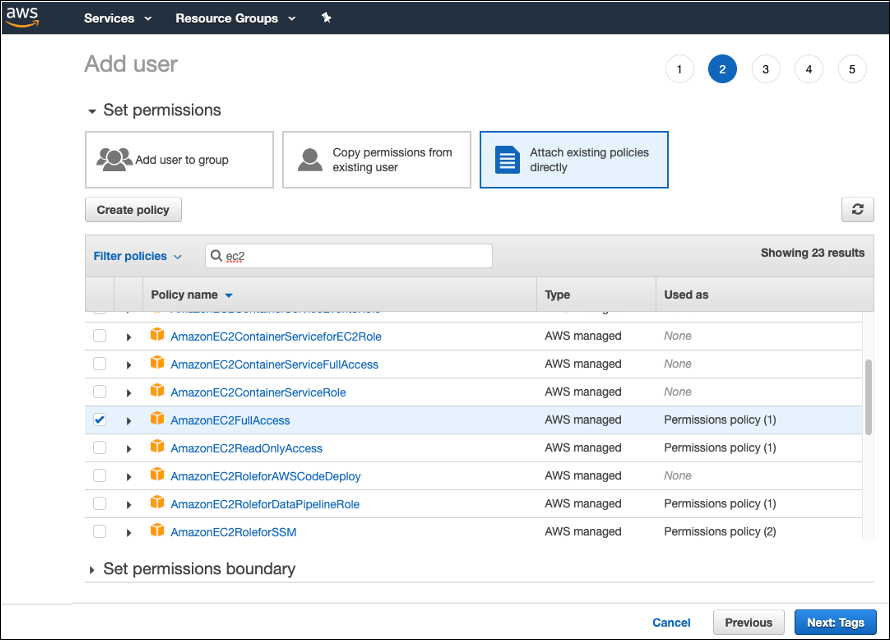Click Next: Tags button
The width and height of the screenshot is (890, 640).
click(x=836, y=622)
